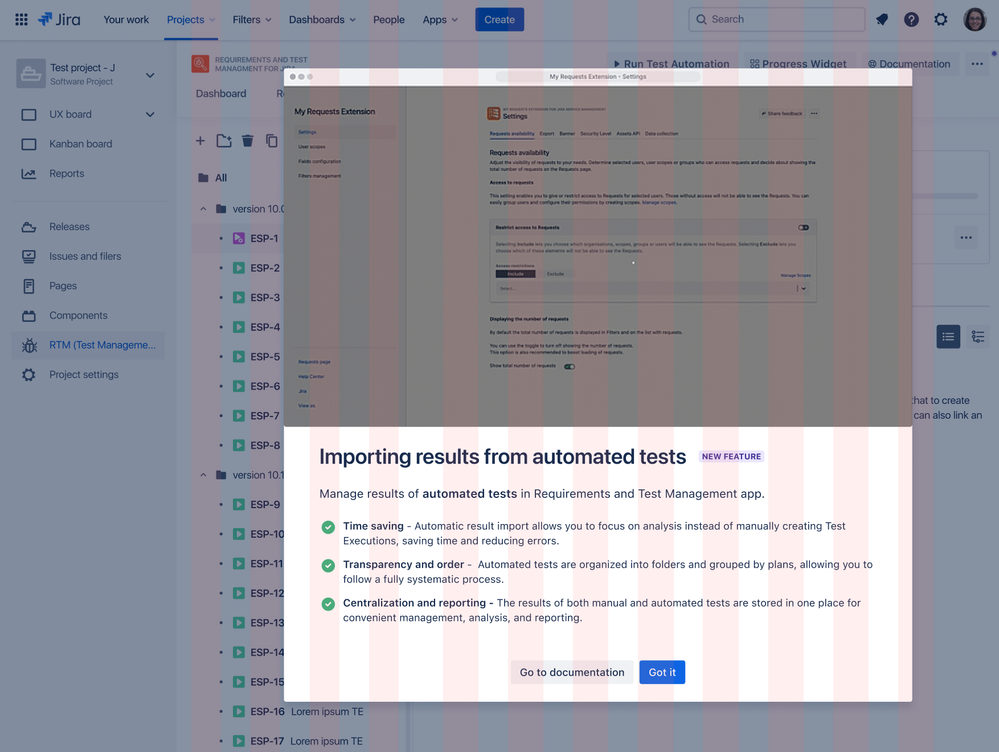The height and width of the screenshot is (752, 999).
Task: Open Jira settings gear icon
Action: 940,19
